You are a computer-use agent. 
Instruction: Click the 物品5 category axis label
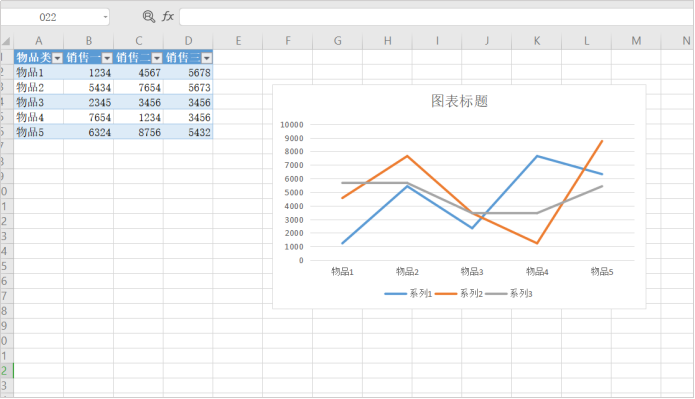[602, 271]
